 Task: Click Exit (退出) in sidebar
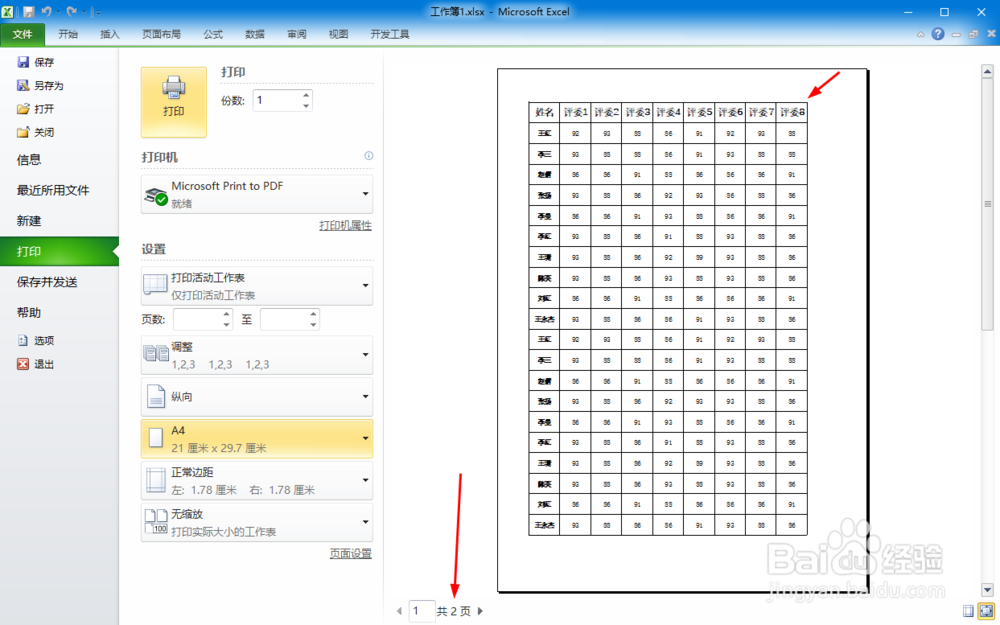[x=36, y=364]
